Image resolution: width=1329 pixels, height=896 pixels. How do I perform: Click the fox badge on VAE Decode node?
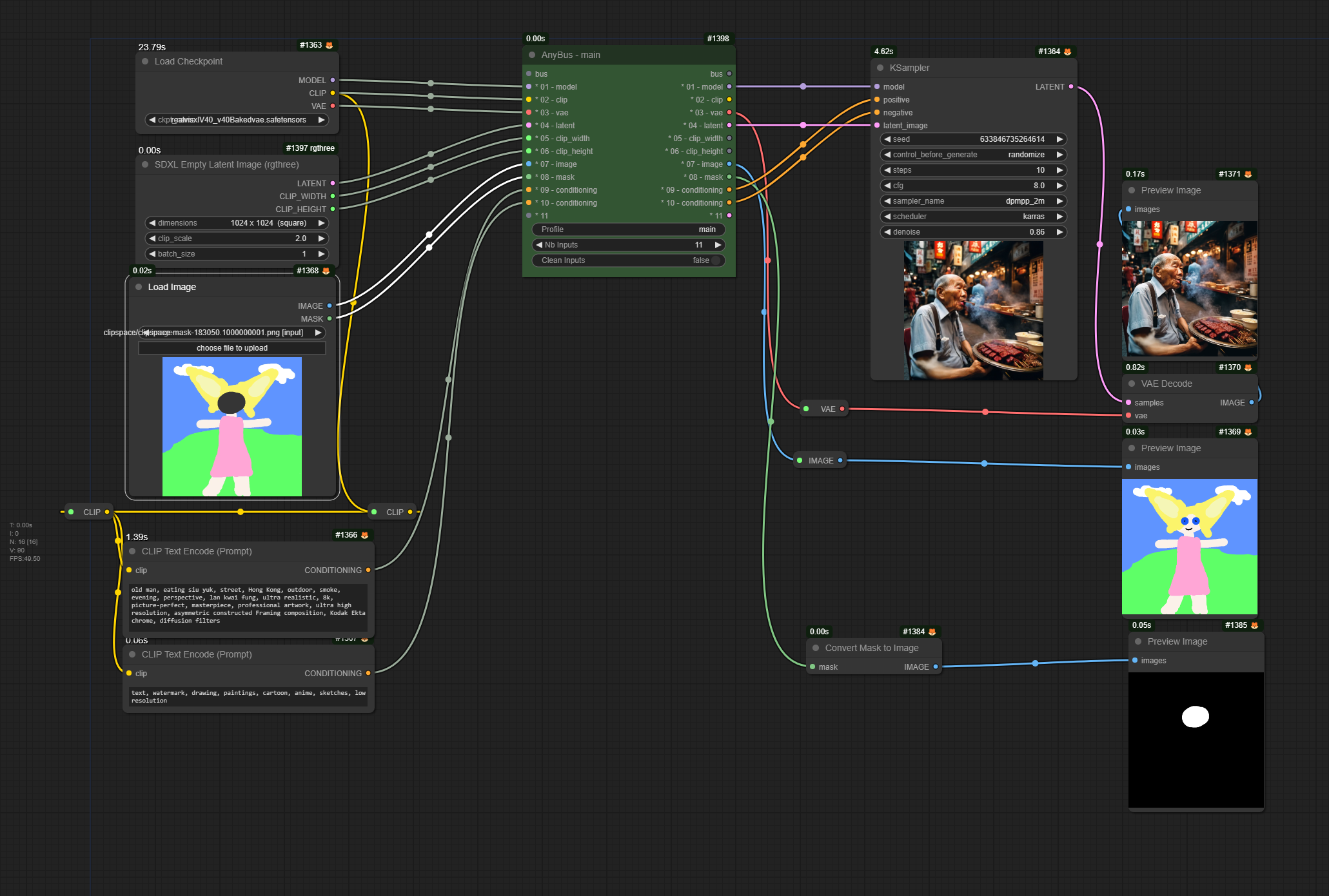tap(1248, 367)
